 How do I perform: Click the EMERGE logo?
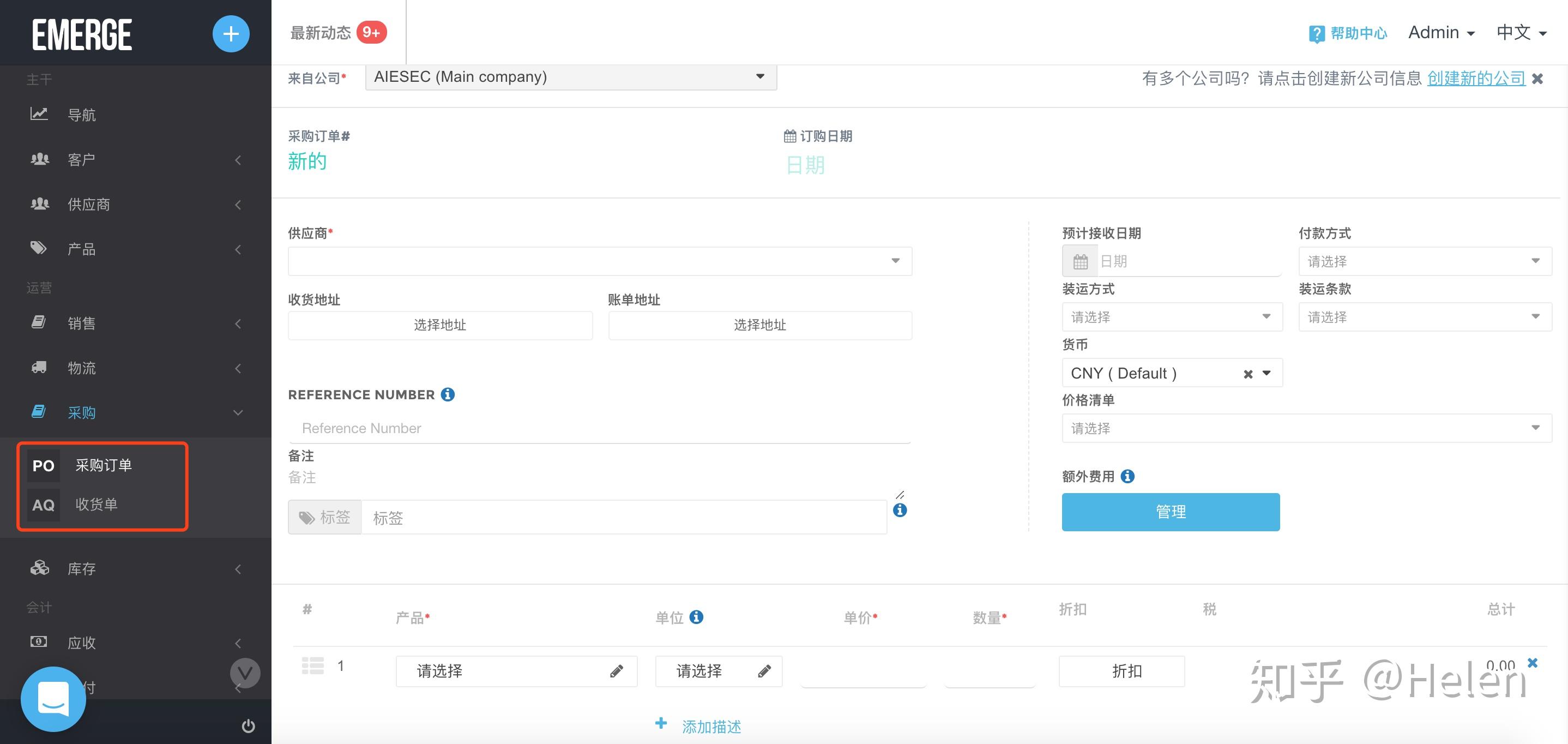pyautogui.click(x=82, y=35)
